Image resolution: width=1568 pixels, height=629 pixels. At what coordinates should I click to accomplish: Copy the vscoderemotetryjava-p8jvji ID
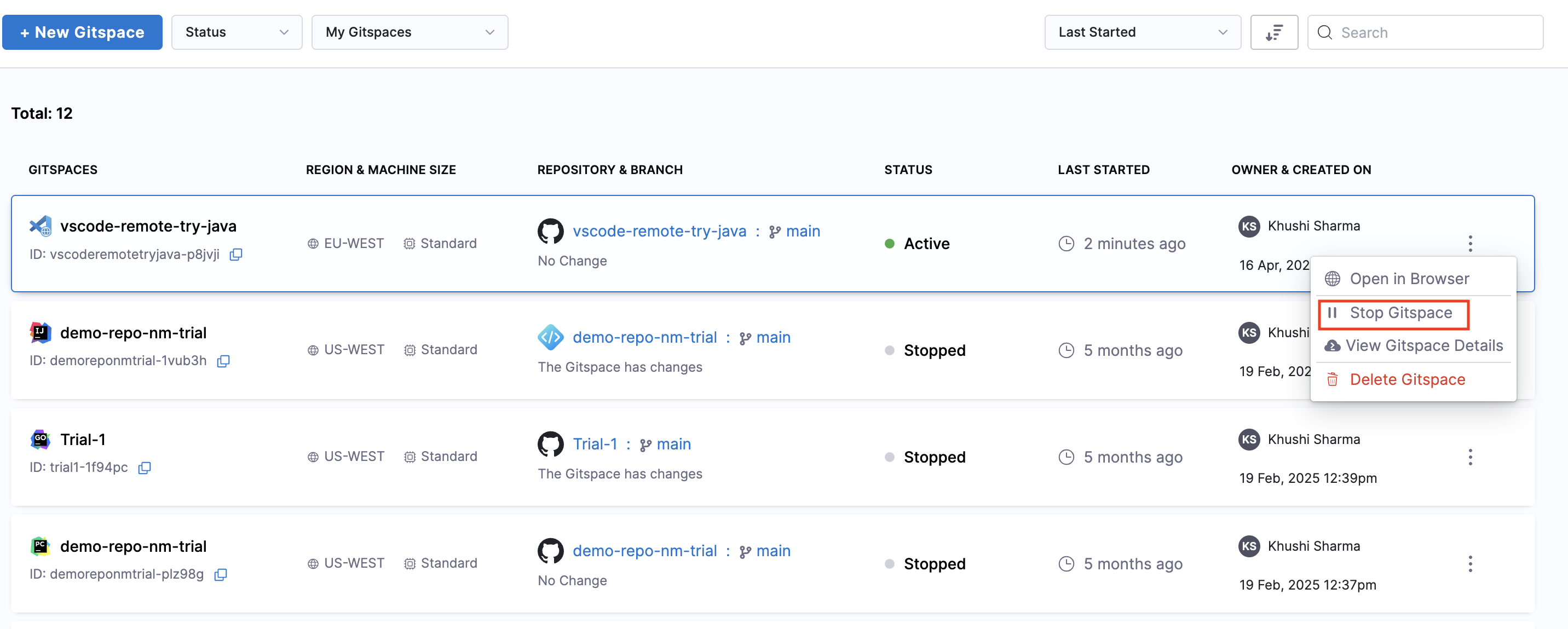tap(235, 255)
